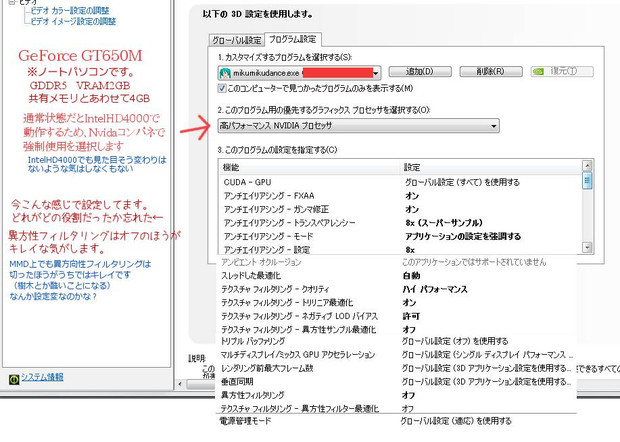Click the グローバル設定 (すべて) を使用する value
The width and height of the screenshot is (620, 442).
pos(462,182)
